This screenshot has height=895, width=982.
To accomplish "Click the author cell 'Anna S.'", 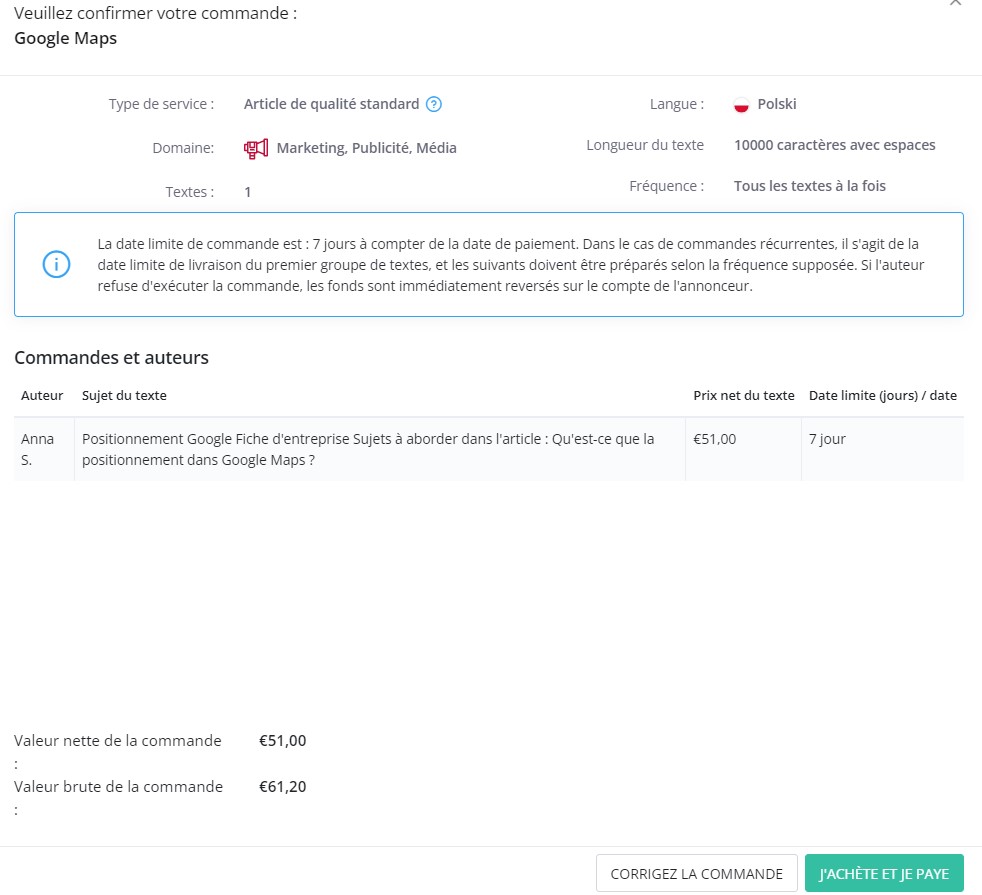I will 44,449.
